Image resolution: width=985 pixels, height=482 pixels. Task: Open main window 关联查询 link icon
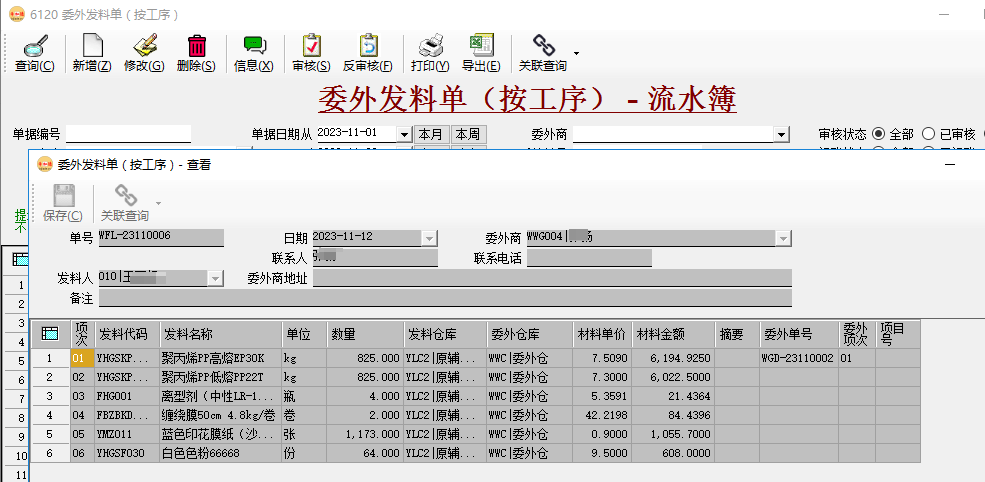point(543,53)
